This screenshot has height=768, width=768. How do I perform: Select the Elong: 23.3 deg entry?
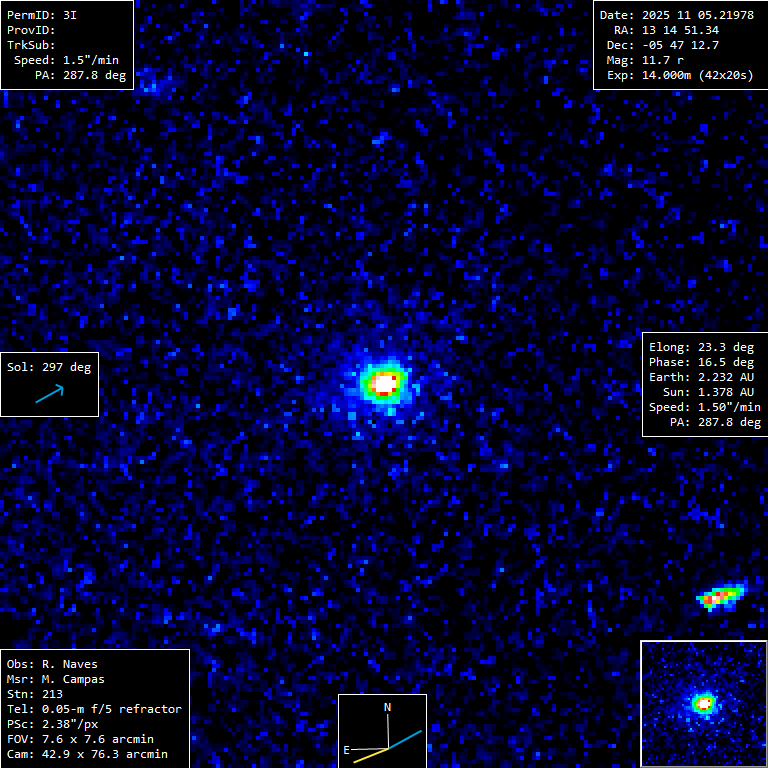[x=701, y=347]
